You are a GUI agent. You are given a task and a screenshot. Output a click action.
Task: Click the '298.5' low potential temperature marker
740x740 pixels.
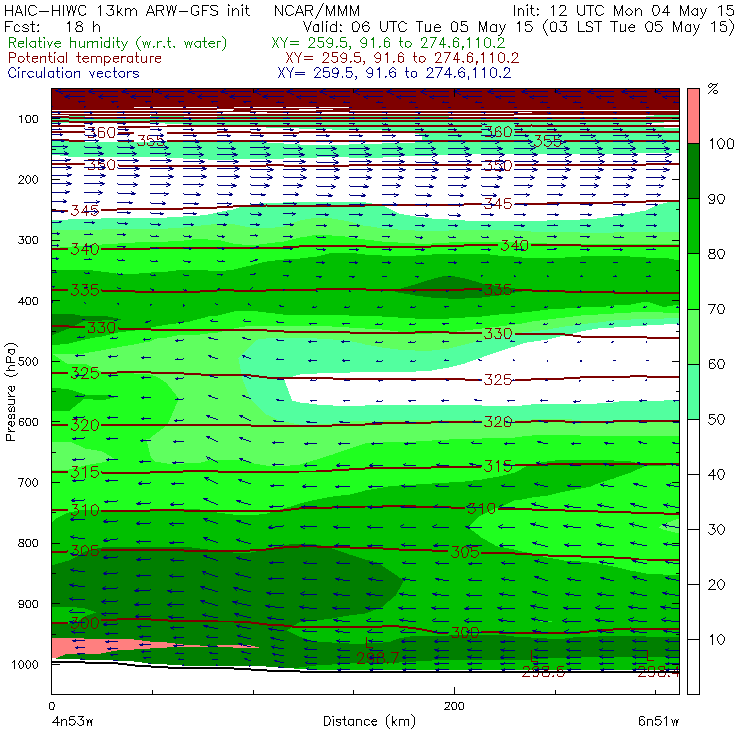543,672
